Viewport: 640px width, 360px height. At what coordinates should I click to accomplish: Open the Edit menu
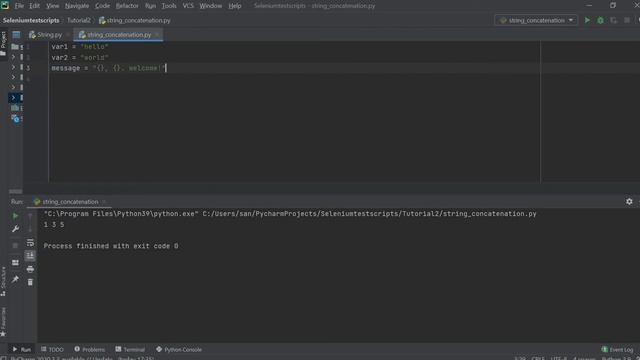pos(34,6)
